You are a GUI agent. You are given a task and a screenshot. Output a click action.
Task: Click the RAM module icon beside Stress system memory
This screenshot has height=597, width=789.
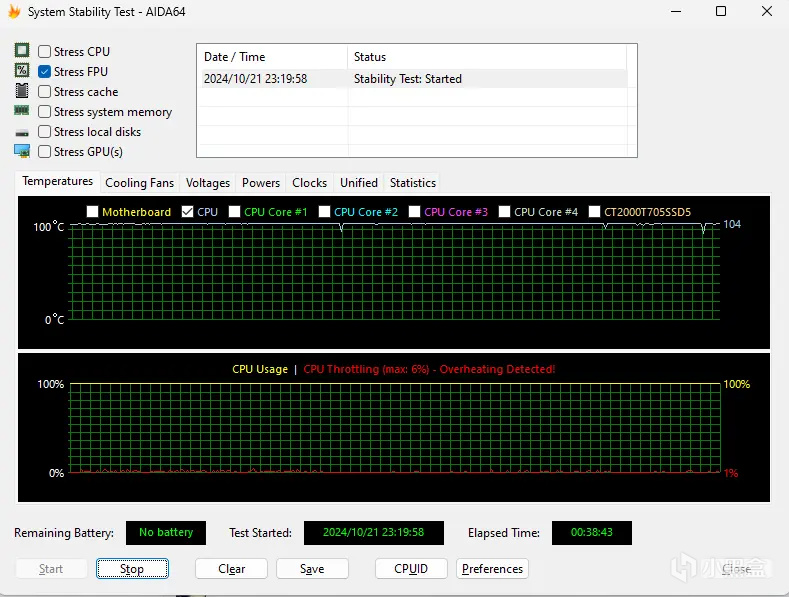(x=22, y=111)
